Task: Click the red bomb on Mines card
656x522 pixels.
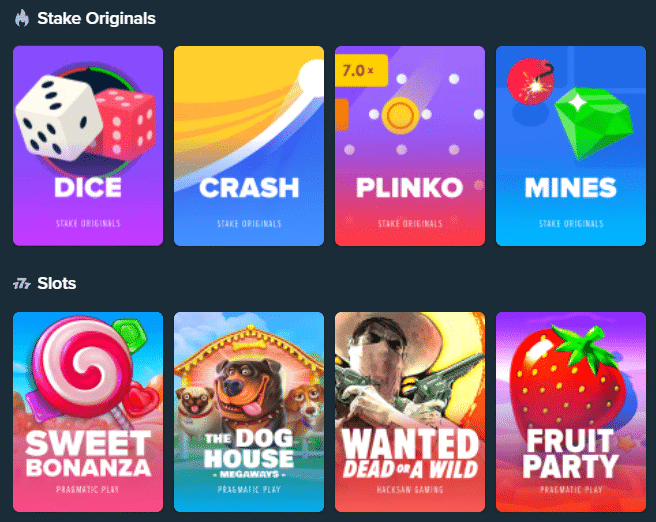Action: tap(530, 82)
